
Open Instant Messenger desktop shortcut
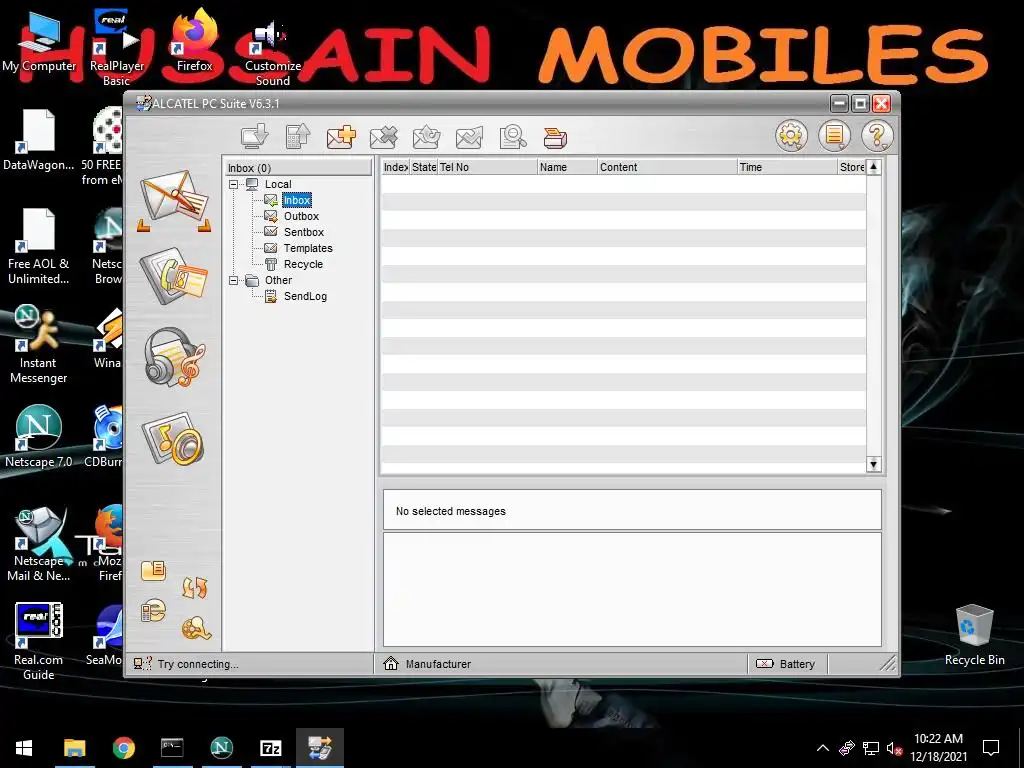point(38,345)
